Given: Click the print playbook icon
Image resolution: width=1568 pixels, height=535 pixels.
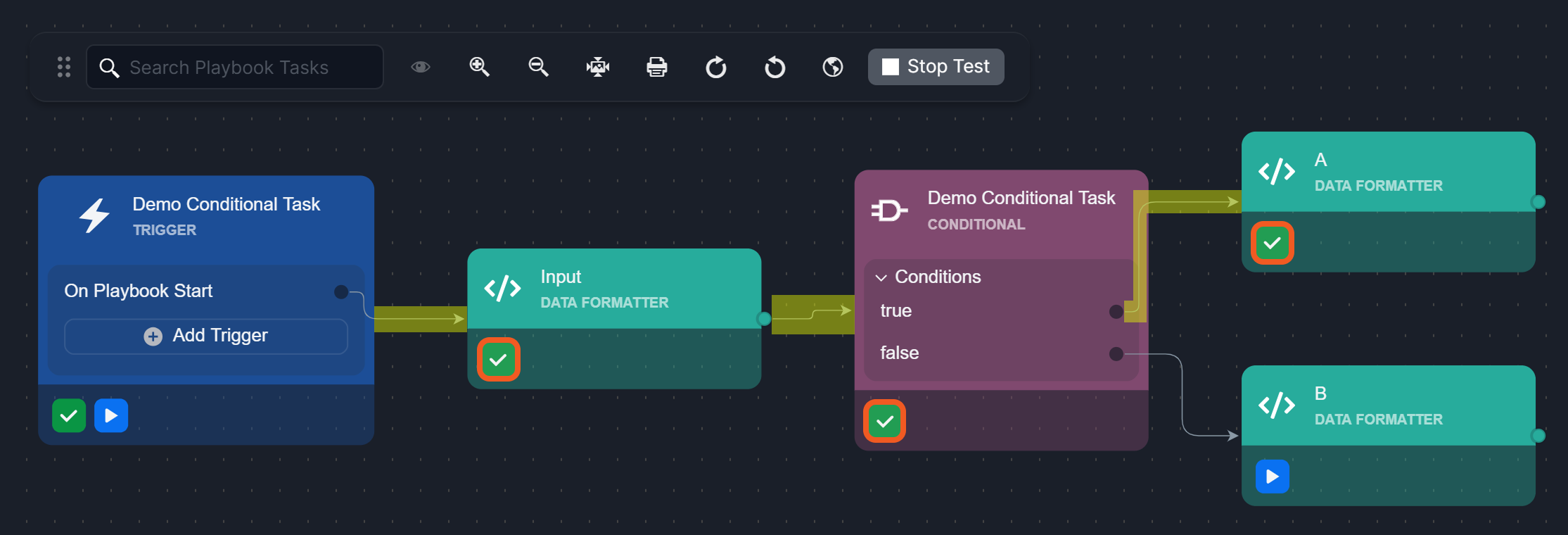Looking at the screenshot, I should (656, 67).
